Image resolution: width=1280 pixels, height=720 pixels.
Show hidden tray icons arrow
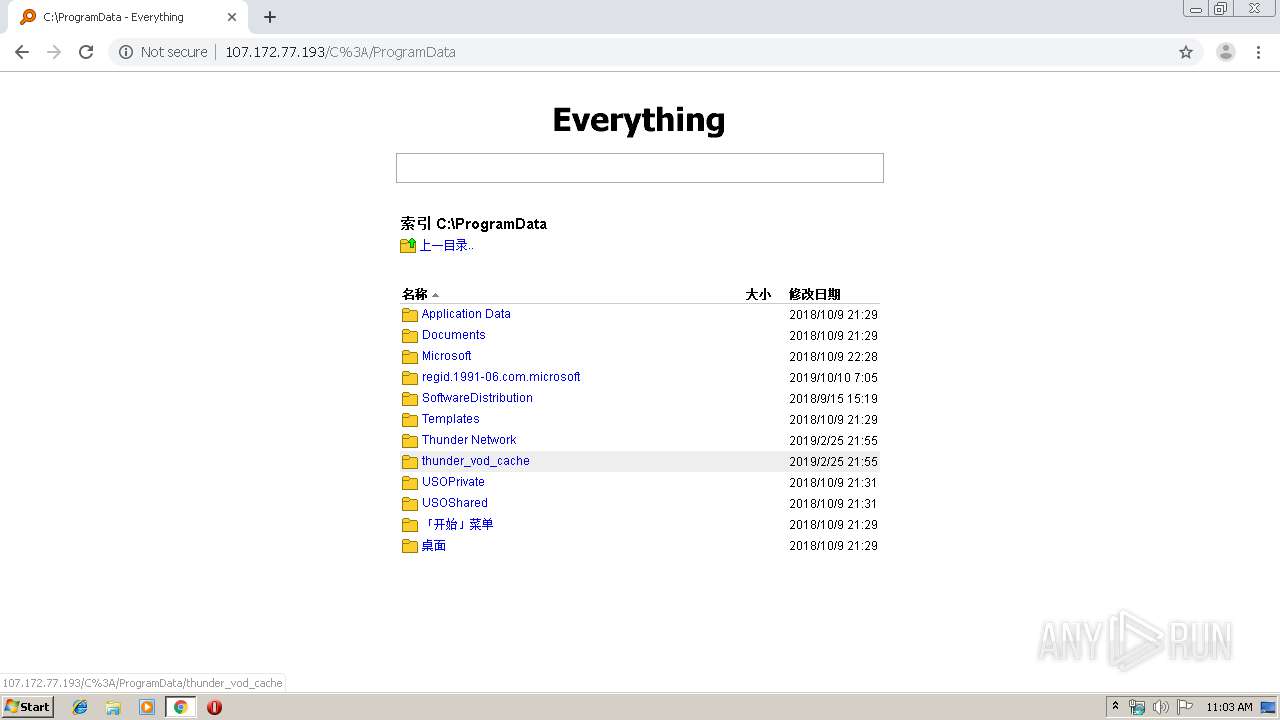1115,707
